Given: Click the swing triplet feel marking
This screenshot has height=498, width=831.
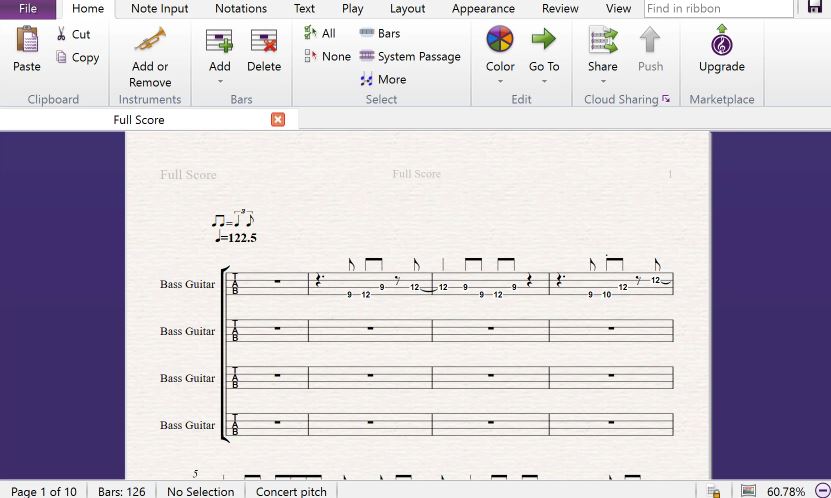Looking at the screenshot, I should click(x=233, y=218).
